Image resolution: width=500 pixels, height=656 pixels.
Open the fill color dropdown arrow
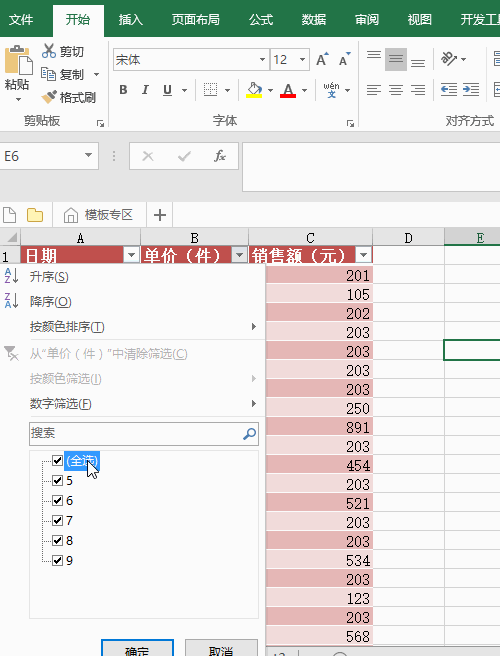tap(270, 90)
